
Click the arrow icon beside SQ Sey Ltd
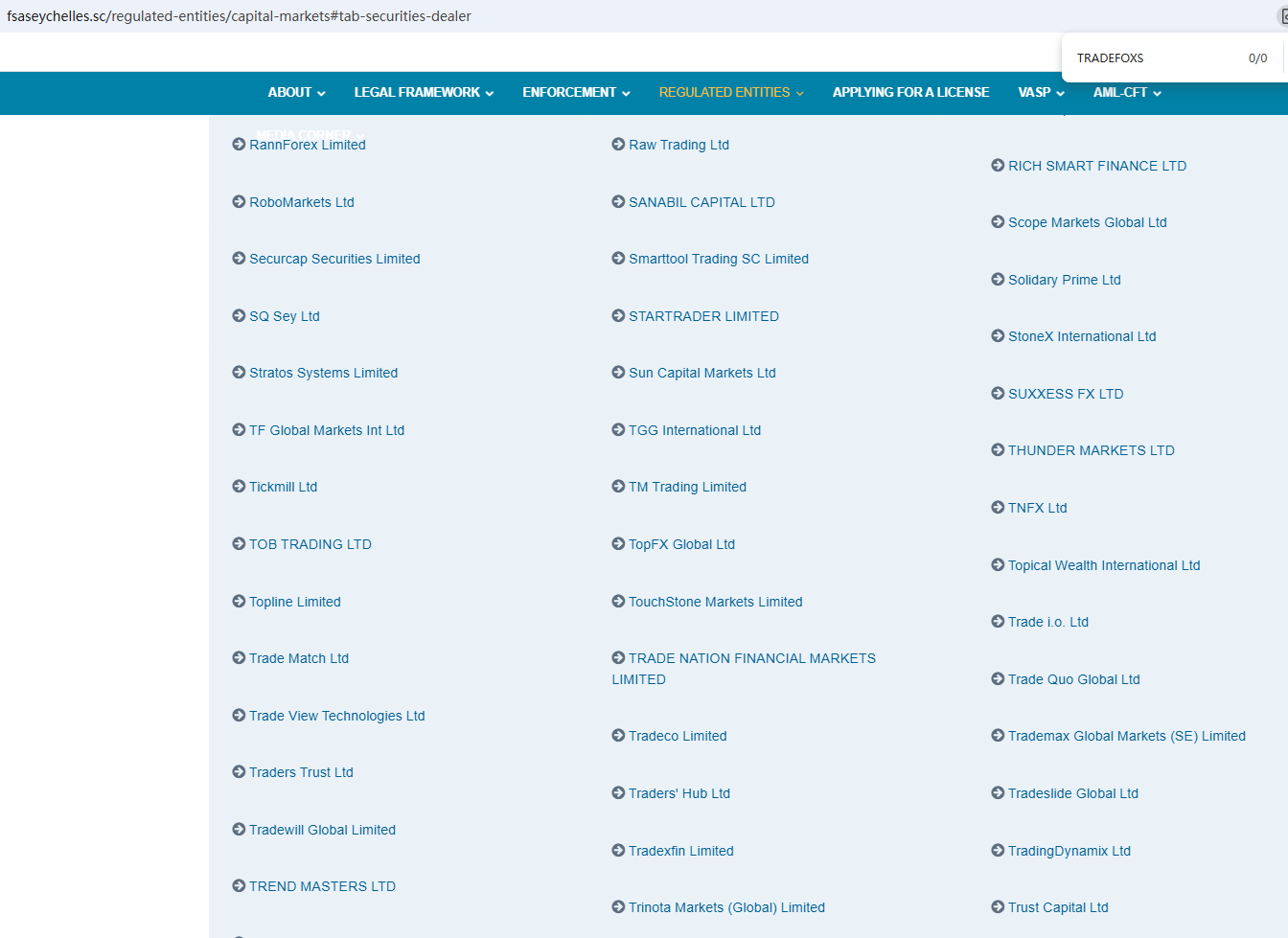pyautogui.click(x=239, y=316)
